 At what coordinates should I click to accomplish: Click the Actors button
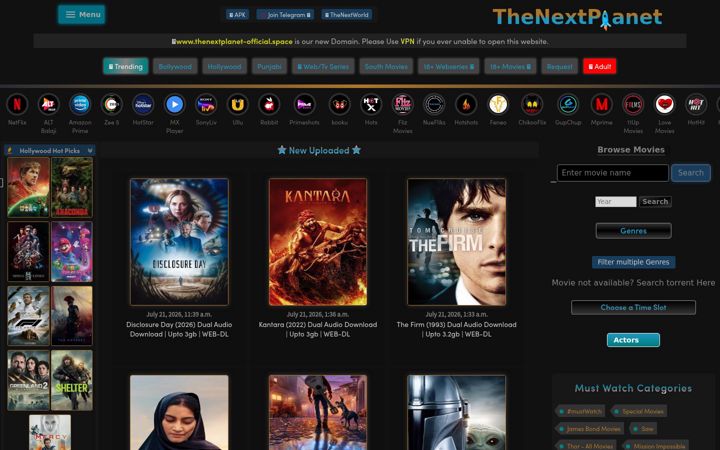pos(633,340)
